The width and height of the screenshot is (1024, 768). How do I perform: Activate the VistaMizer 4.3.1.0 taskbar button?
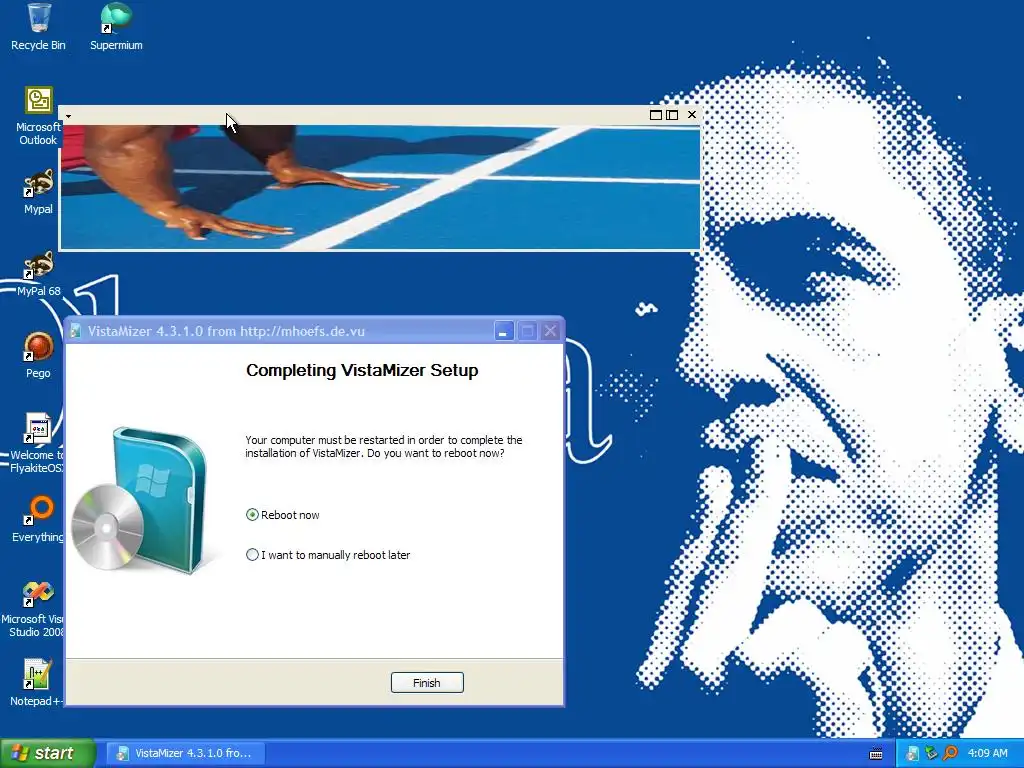[x=185, y=753]
